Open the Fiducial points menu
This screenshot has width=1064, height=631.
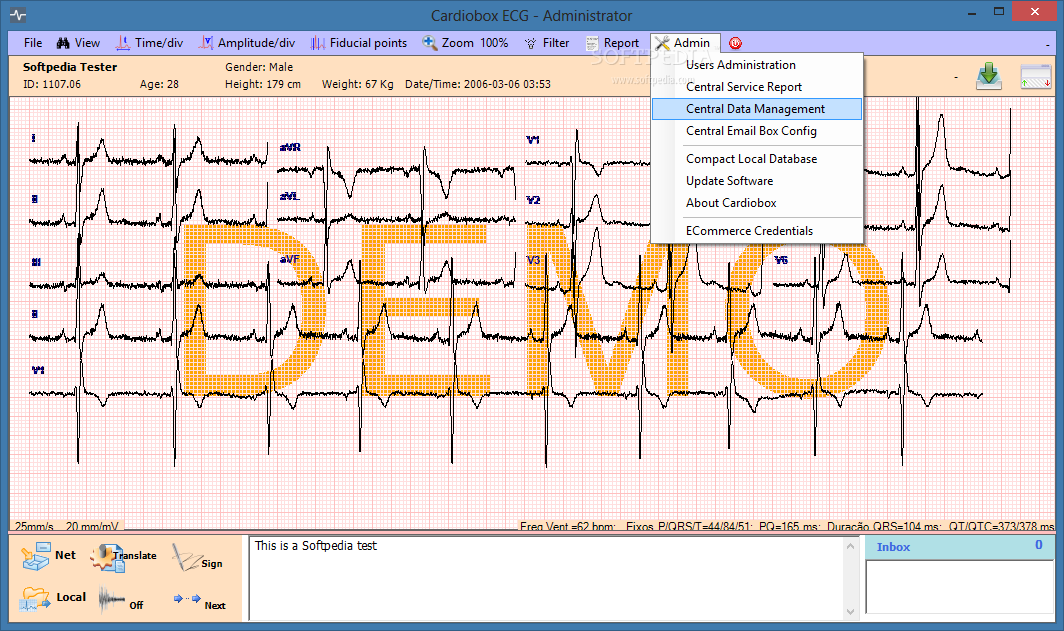point(359,43)
